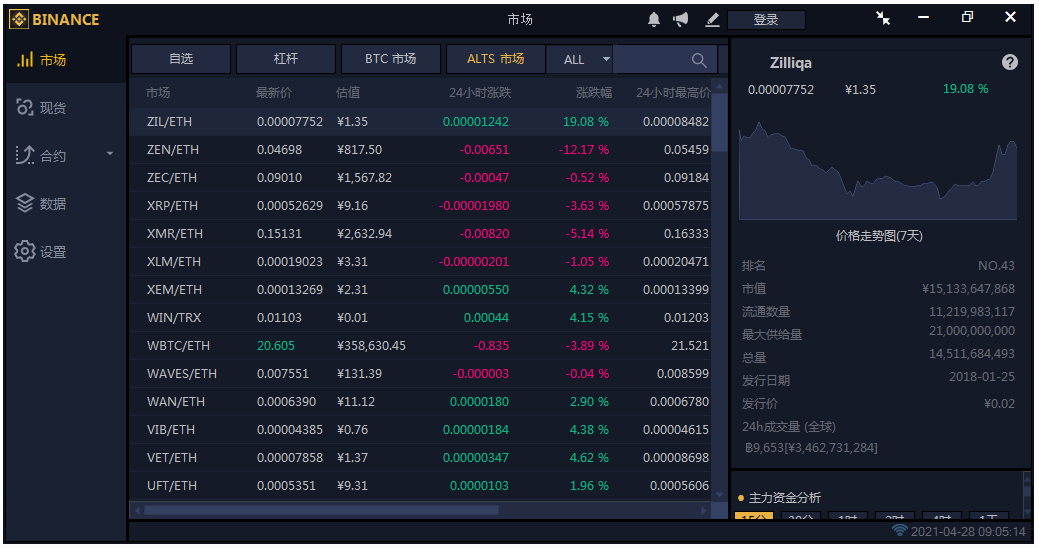Click the horizontal scrollbar under the market table

[x=321, y=510]
